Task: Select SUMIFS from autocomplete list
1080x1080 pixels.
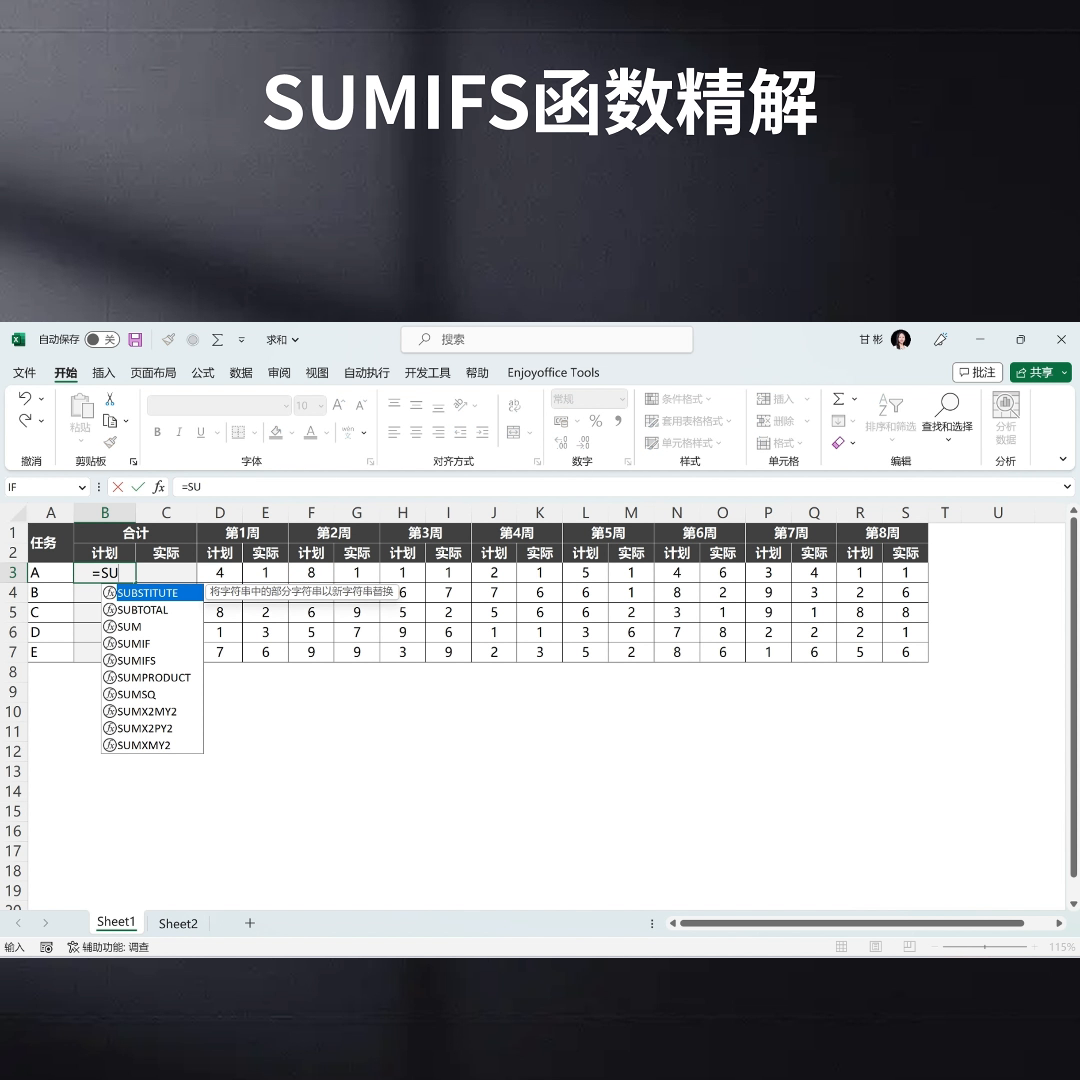Action: pos(152,661)
